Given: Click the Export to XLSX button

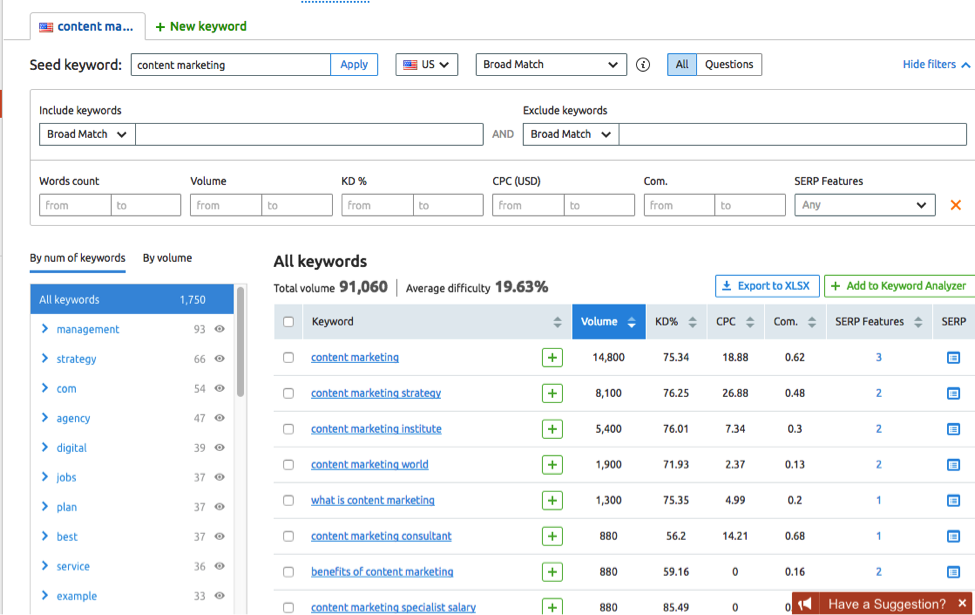Looking at the screenshot, I should (x=767, y=286).
